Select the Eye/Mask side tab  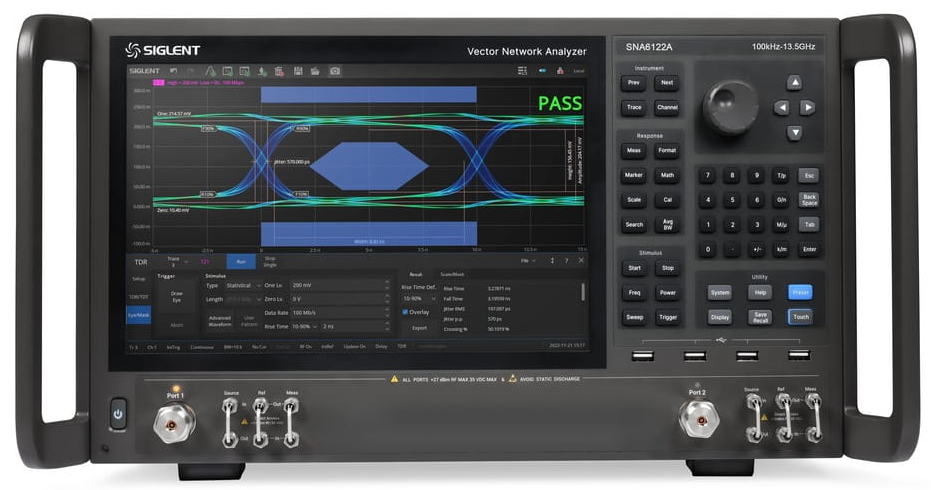tap(138, 315)
